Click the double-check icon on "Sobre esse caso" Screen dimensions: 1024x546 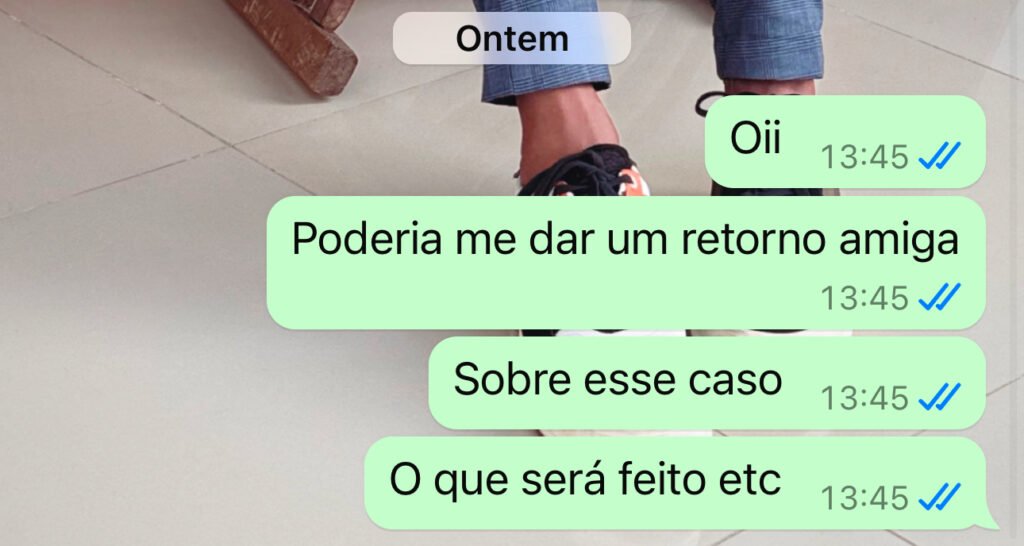939,397
